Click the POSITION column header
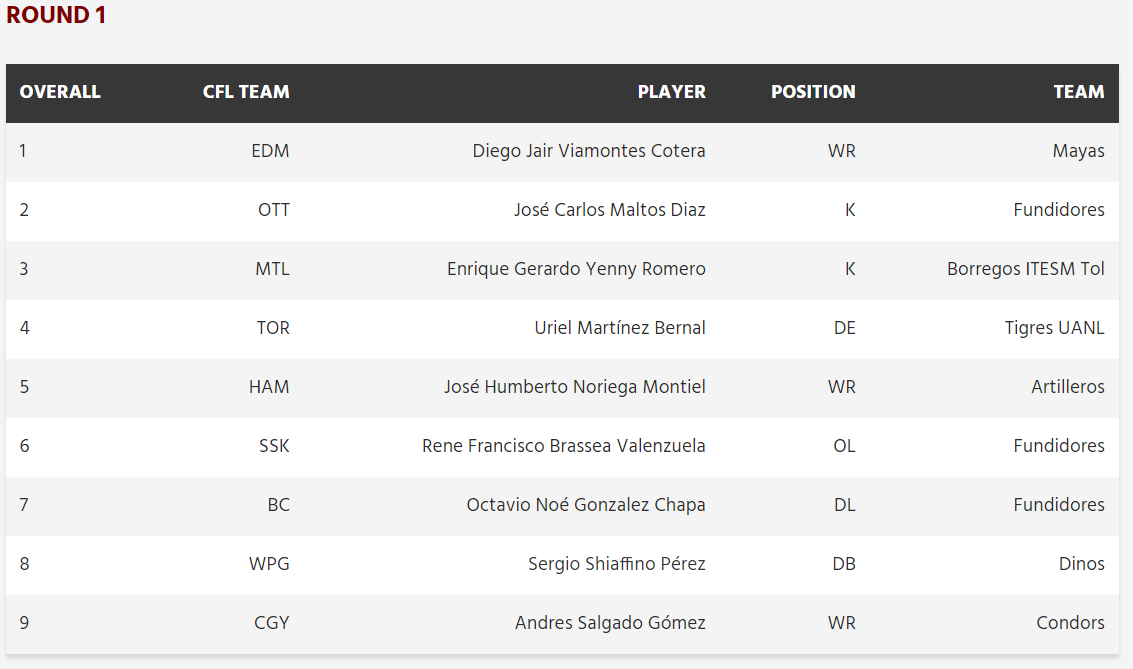The width and height of the screenshot is (1133, 669). tap(813, 92)
